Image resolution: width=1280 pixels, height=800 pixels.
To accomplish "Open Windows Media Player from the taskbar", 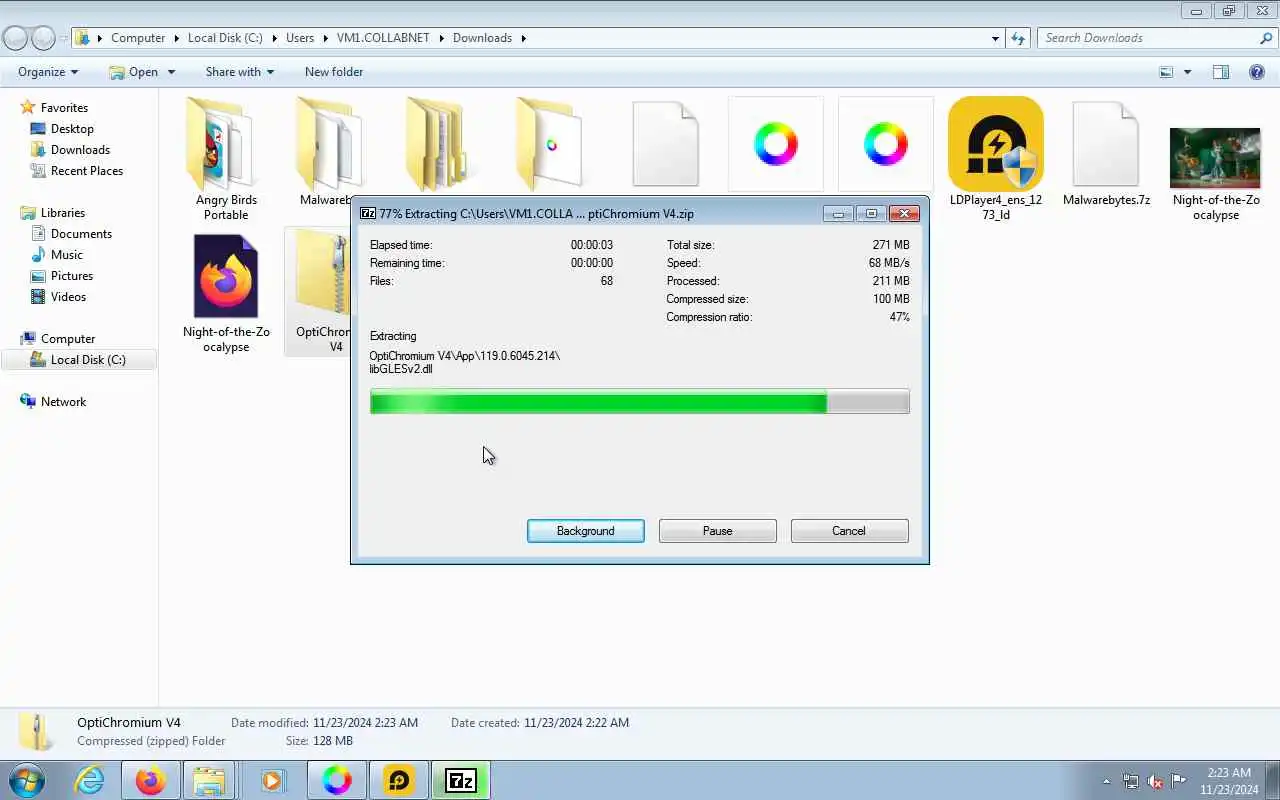I will [x=272, y=780].
